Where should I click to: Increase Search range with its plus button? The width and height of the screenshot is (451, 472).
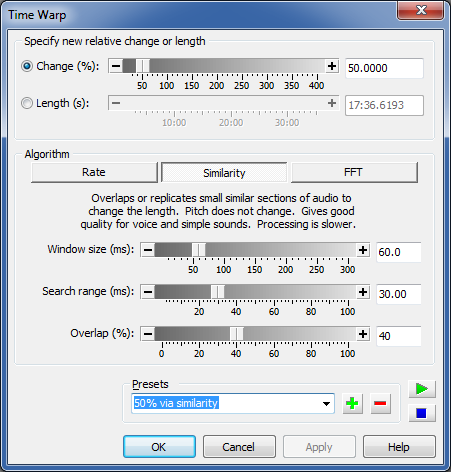tap(363, 292)
